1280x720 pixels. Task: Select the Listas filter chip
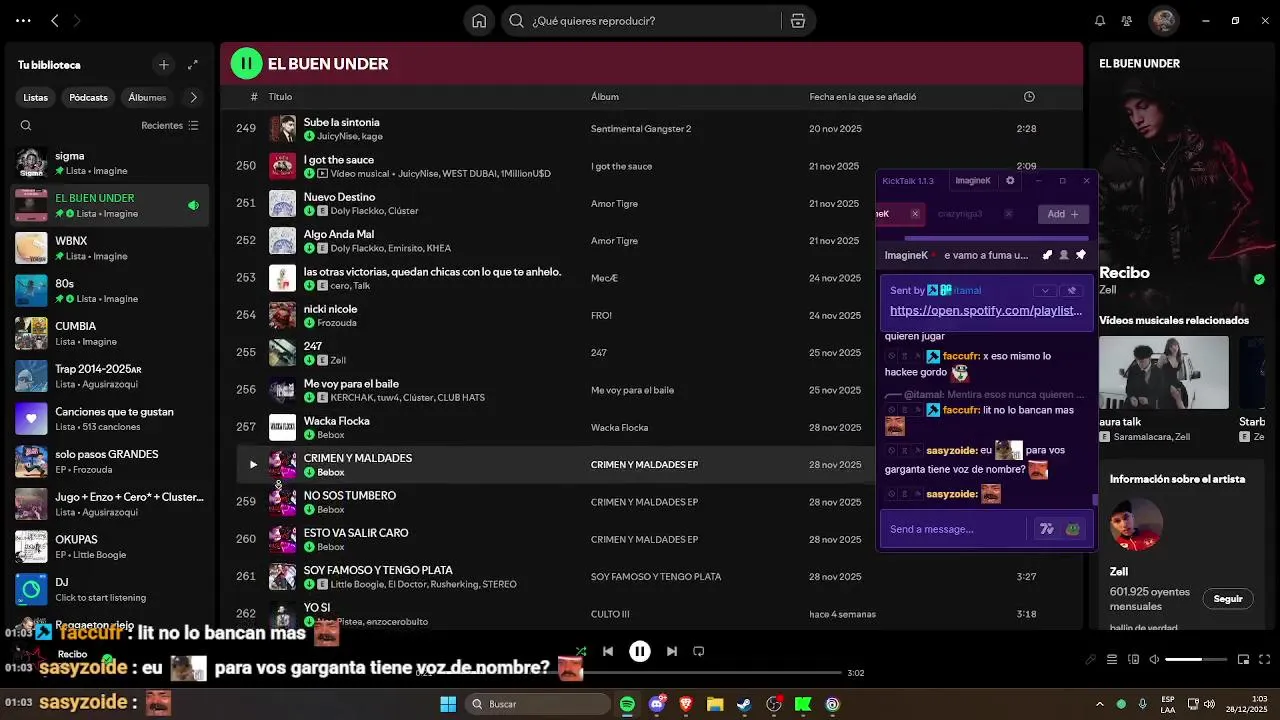(x=36, y=98)
